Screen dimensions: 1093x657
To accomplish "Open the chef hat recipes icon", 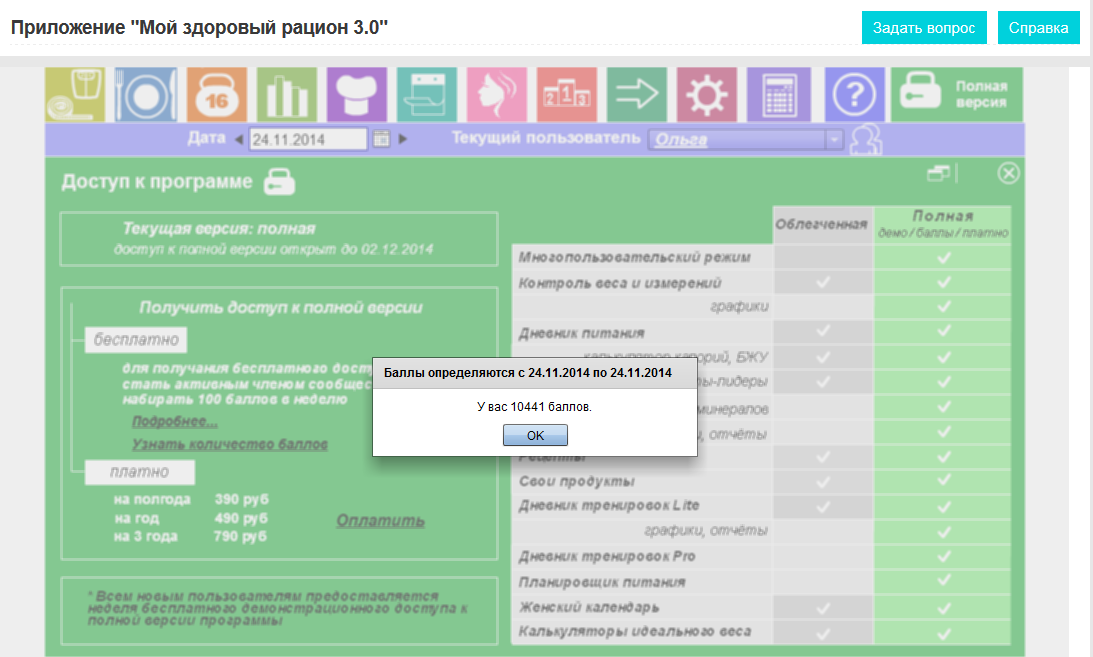I will [356, 95].
